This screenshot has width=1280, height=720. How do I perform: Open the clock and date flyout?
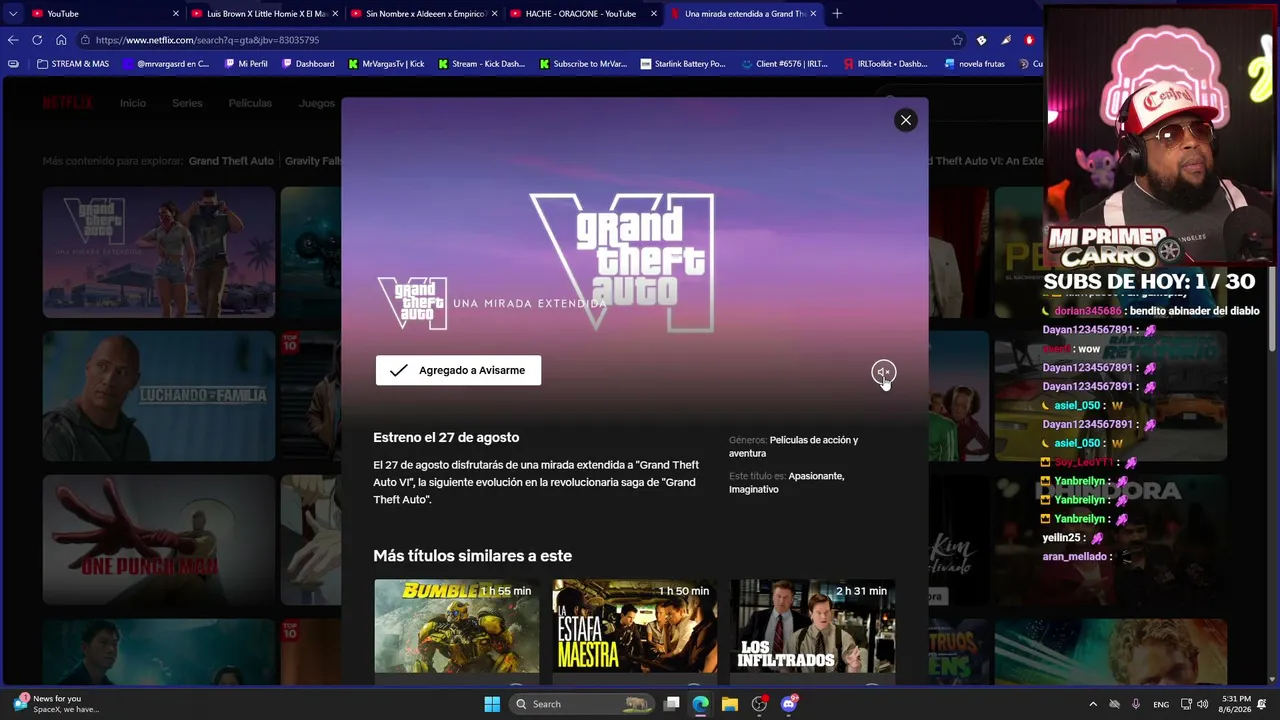click(1236, 704)
